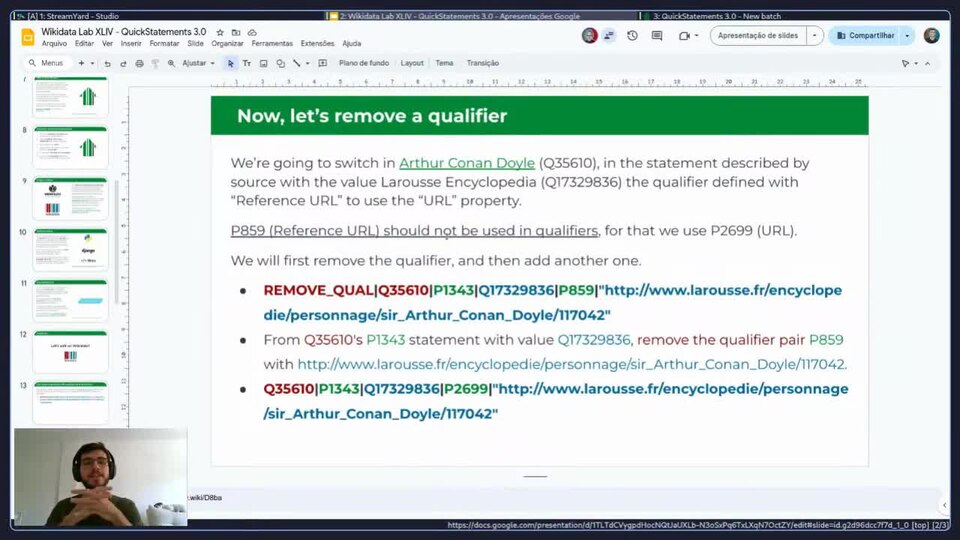Click the Transição toolbar button
The width and height of the screenshot is (960, 540).
click(482, 63)
